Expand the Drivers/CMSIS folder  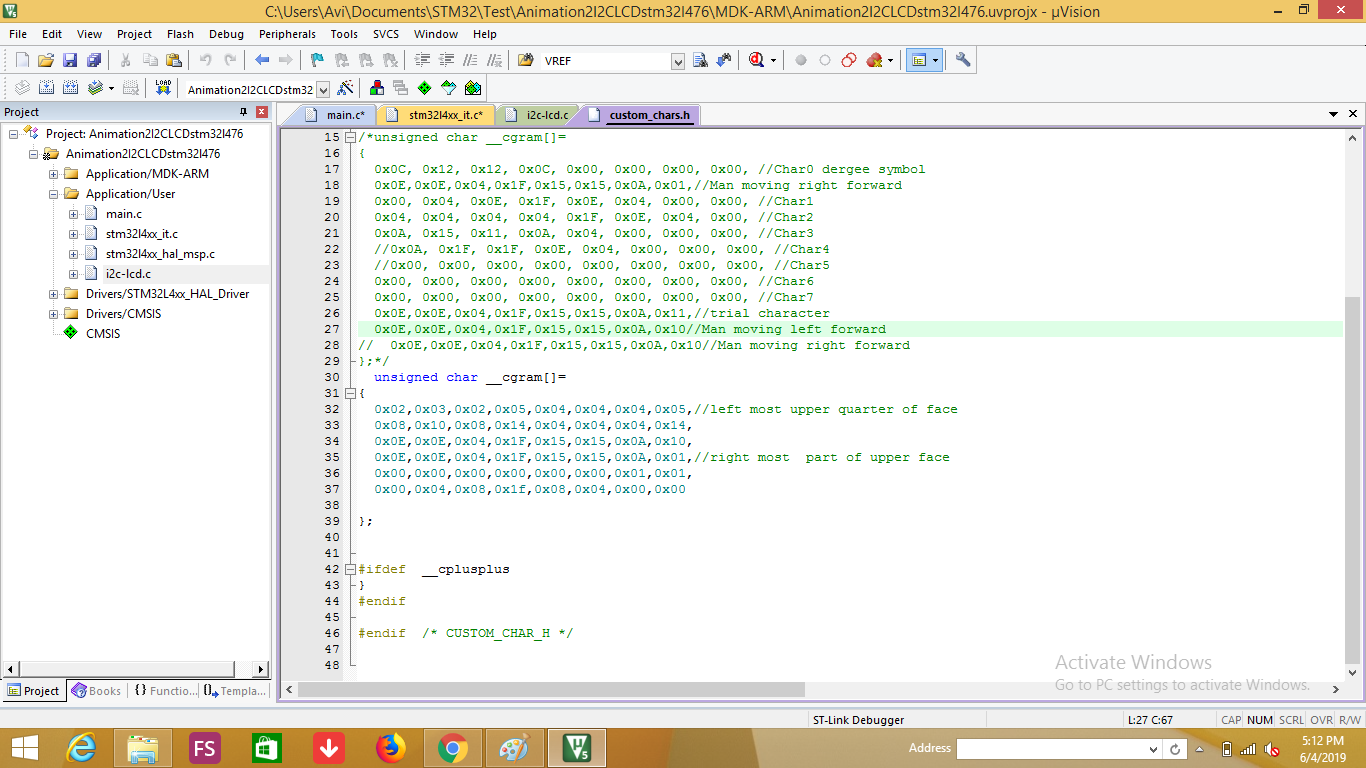click(54, 314)
